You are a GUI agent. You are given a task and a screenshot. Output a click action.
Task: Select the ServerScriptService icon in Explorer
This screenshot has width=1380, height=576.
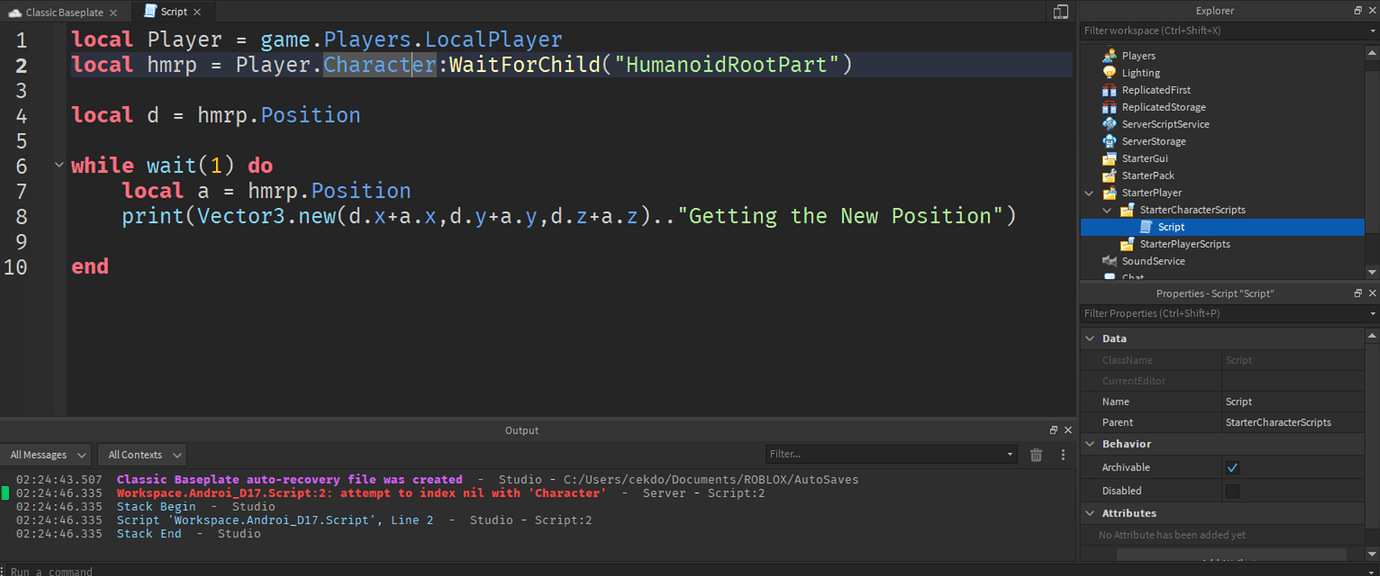point(1109,123)
